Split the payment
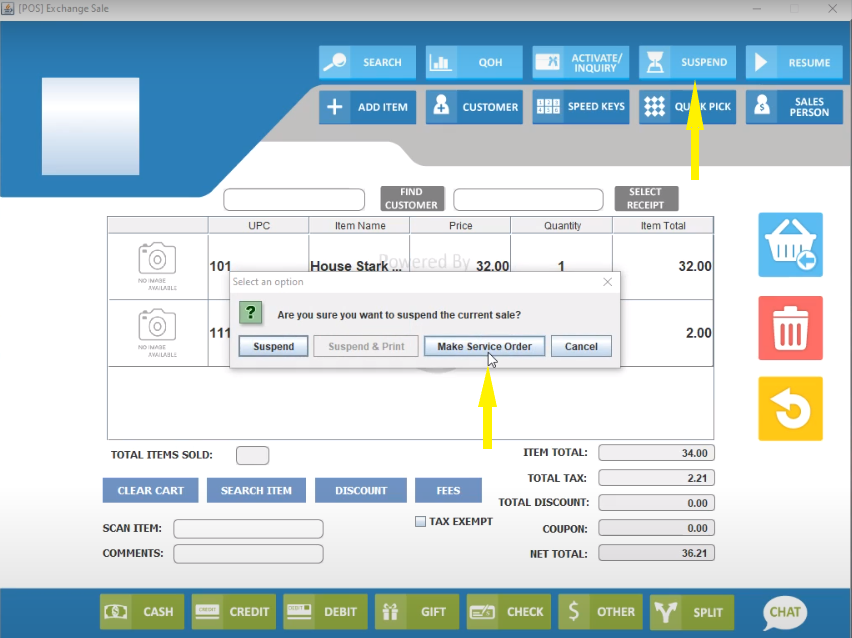This screenshot has height=638, width=852. pyautogui.click(x=692, y=612)
